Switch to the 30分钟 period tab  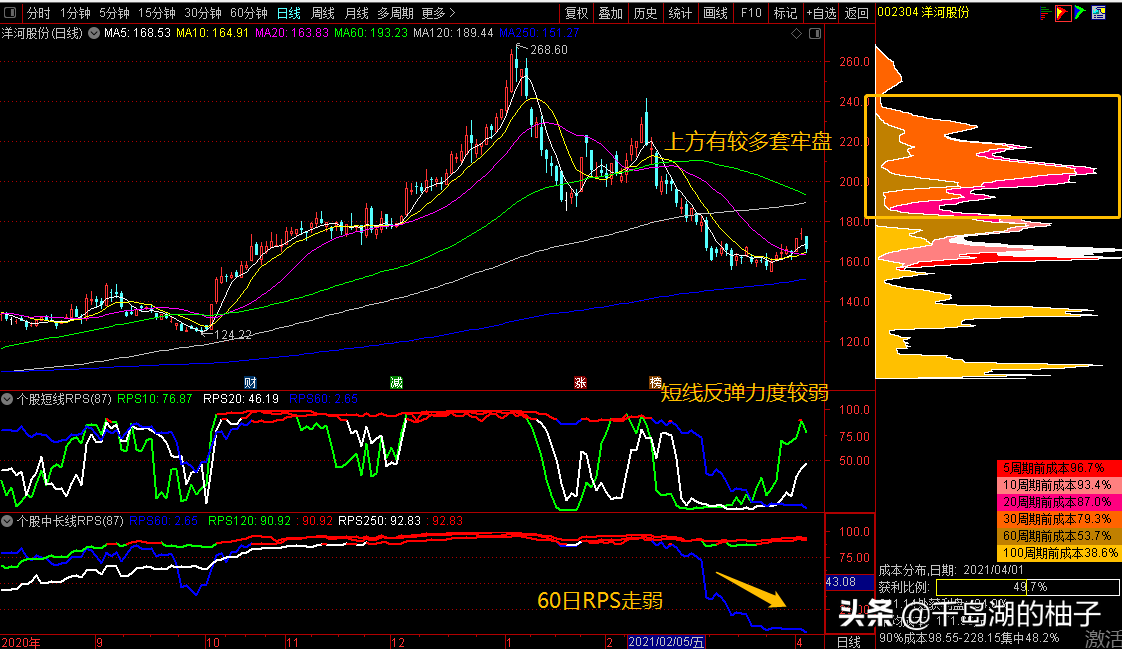click(x=203, y=13)
